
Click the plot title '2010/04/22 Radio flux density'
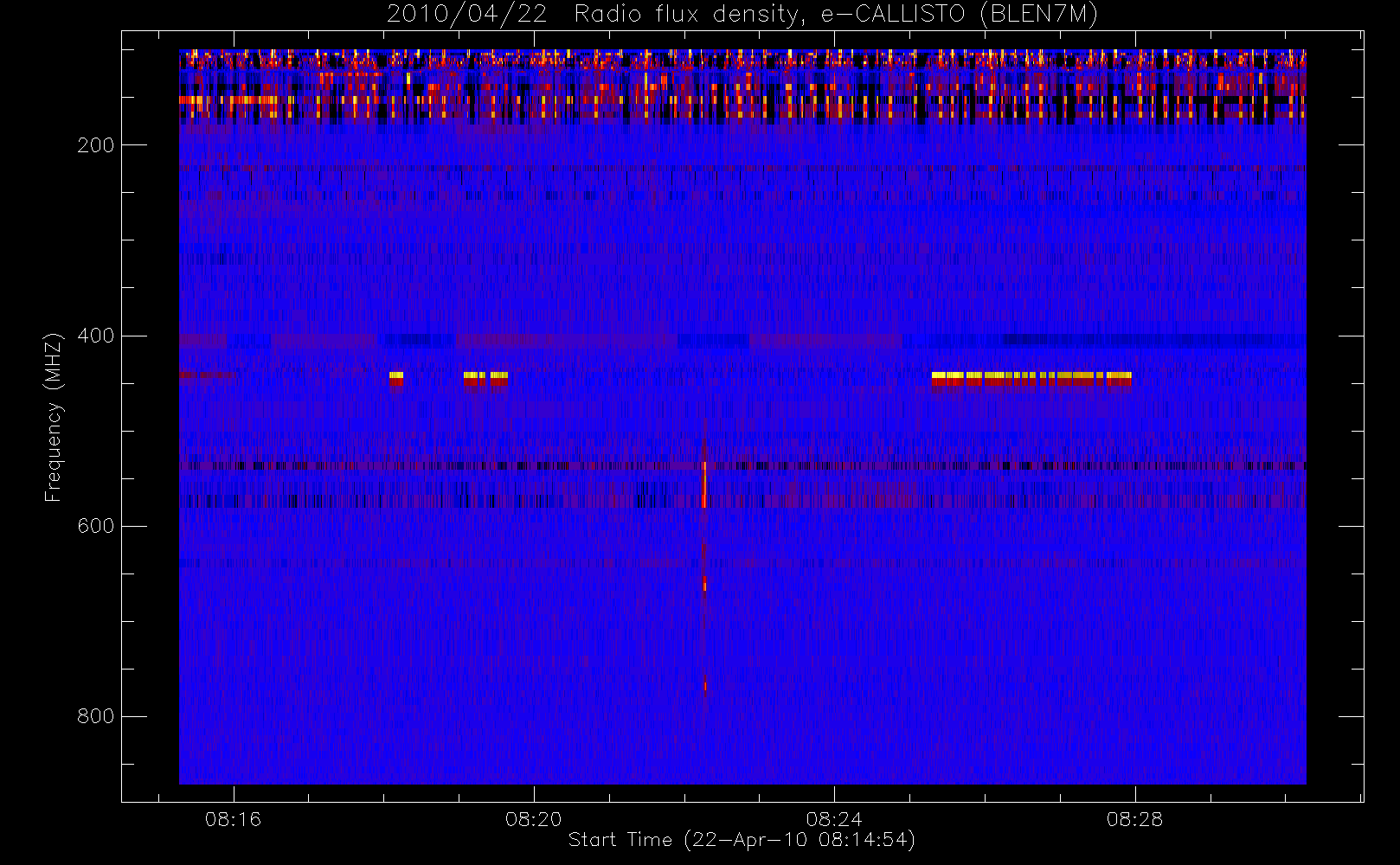coord(742,15)
